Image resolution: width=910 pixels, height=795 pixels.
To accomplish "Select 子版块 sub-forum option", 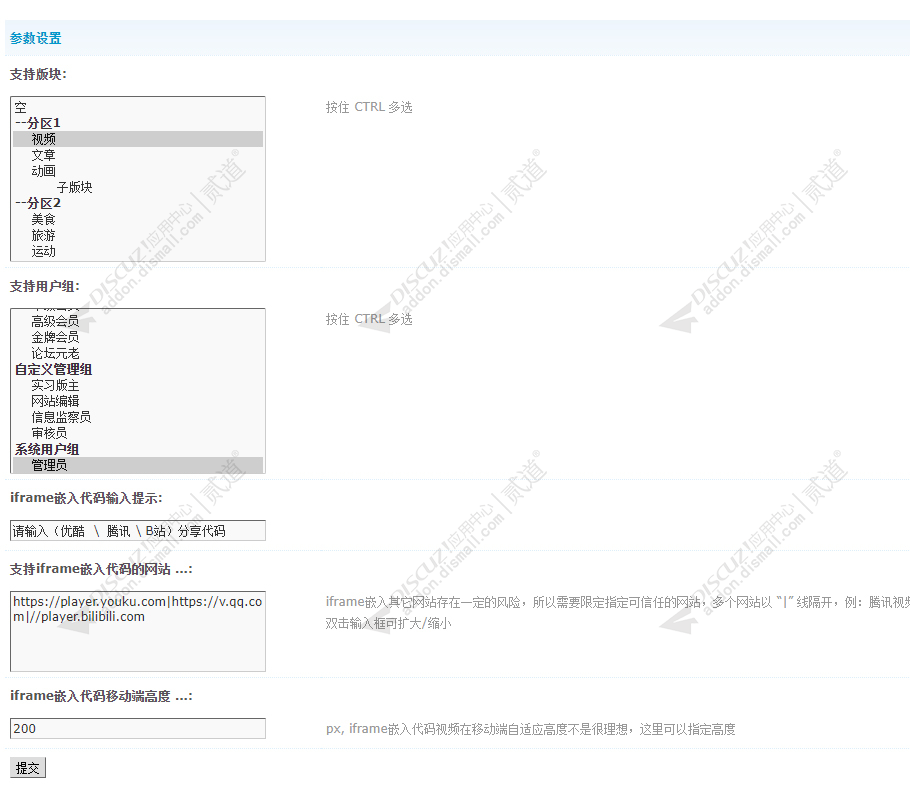I will [x=138, y=187].
